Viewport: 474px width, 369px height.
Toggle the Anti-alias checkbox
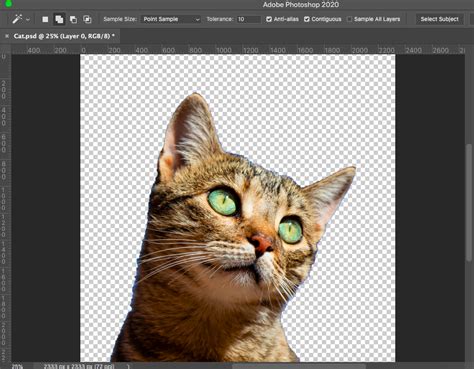[269, 19]
